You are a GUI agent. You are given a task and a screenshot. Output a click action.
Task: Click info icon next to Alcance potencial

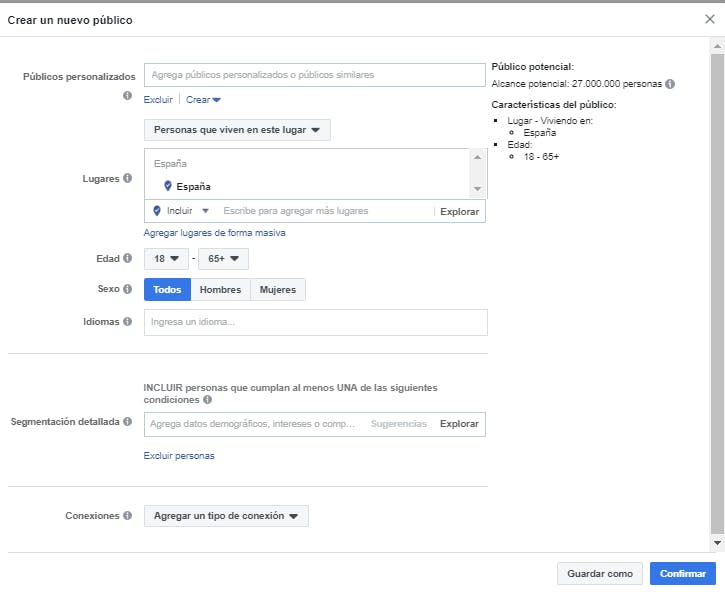(670, 85)
